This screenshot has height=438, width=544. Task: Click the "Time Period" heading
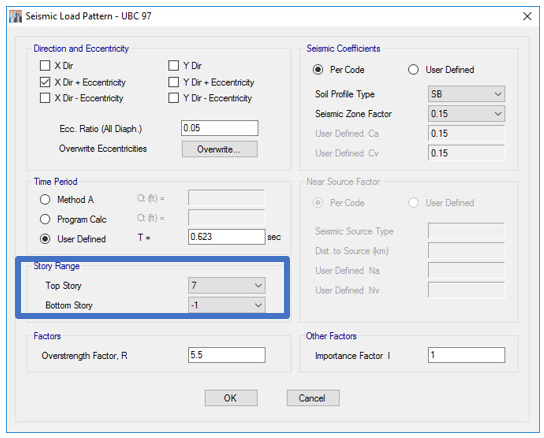coord(56,182)
